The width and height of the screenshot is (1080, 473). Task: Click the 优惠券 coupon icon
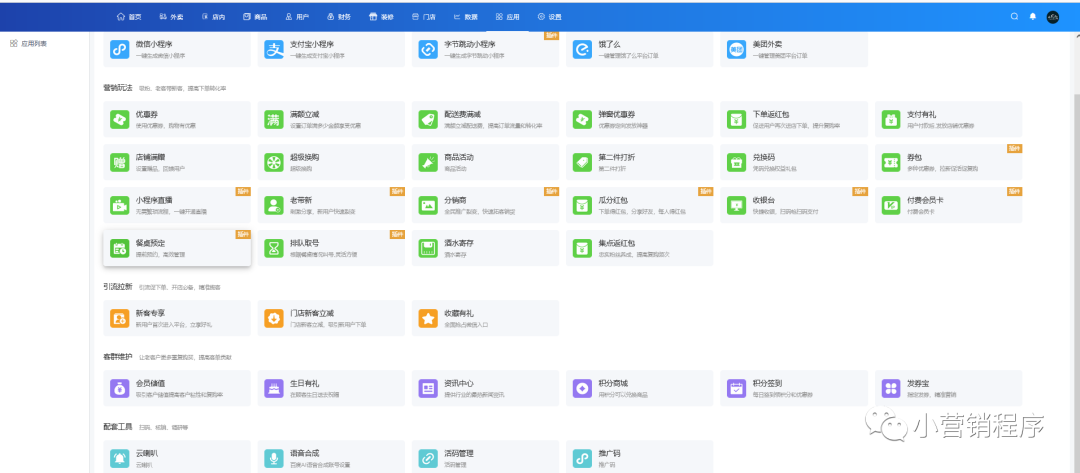(x=120, y=119)
